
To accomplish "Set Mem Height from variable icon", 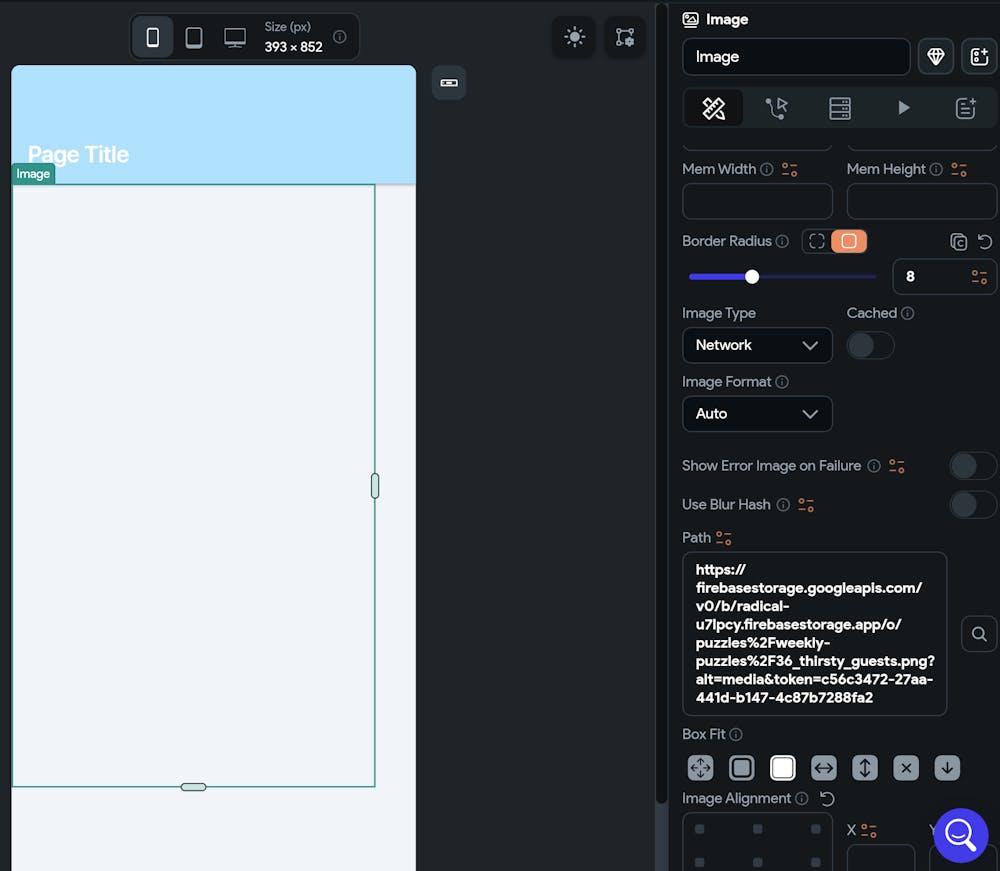I will pos(959,170).
